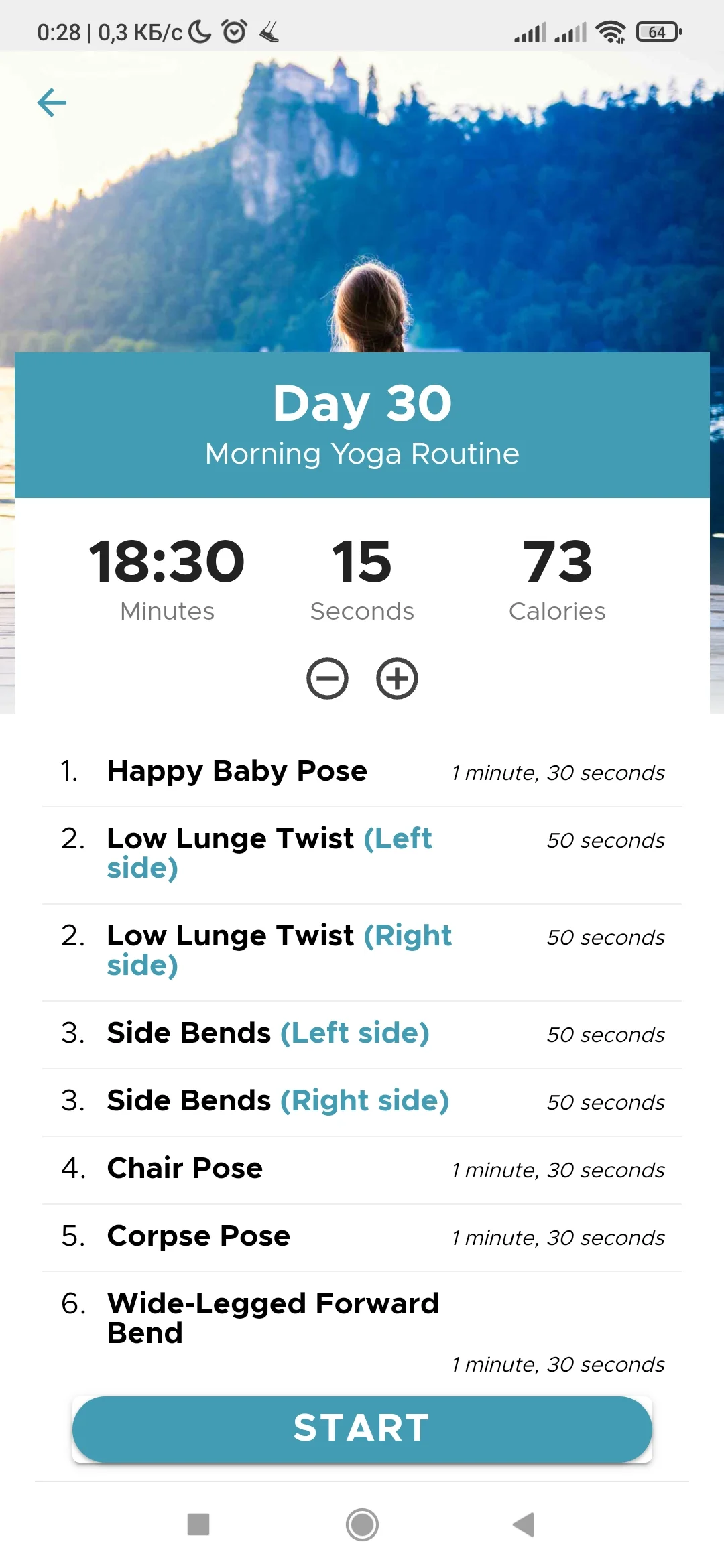This screenshot has width=724, height=1568.
Task: Tap the Day 30 title banner
Action: tap(362, 424)
